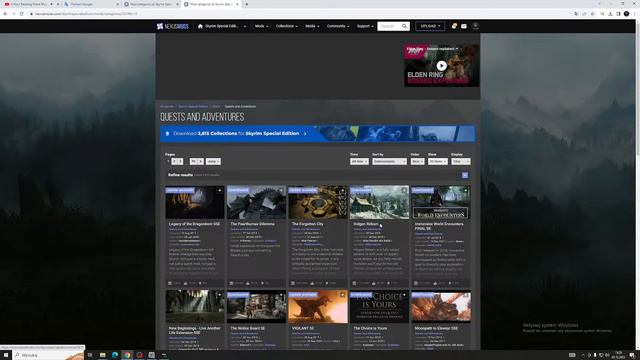Go back in browser history
640x360 pixels.
coord(5,14)
